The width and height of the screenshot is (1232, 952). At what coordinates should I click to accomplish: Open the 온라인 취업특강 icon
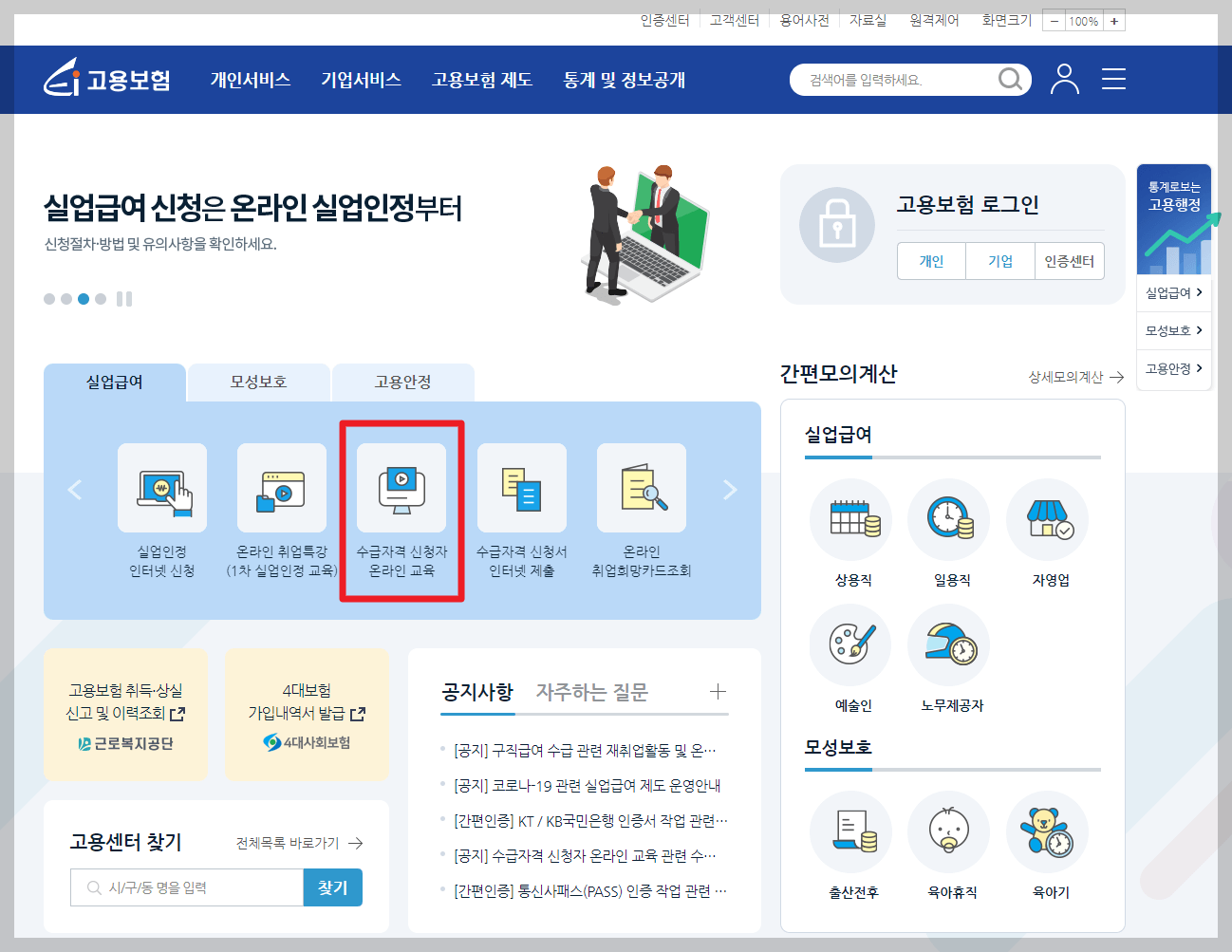coord(282,488)
